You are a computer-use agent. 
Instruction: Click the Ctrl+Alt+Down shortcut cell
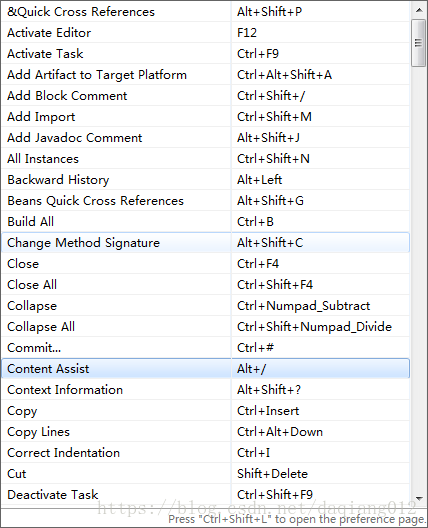click(321, 432)
